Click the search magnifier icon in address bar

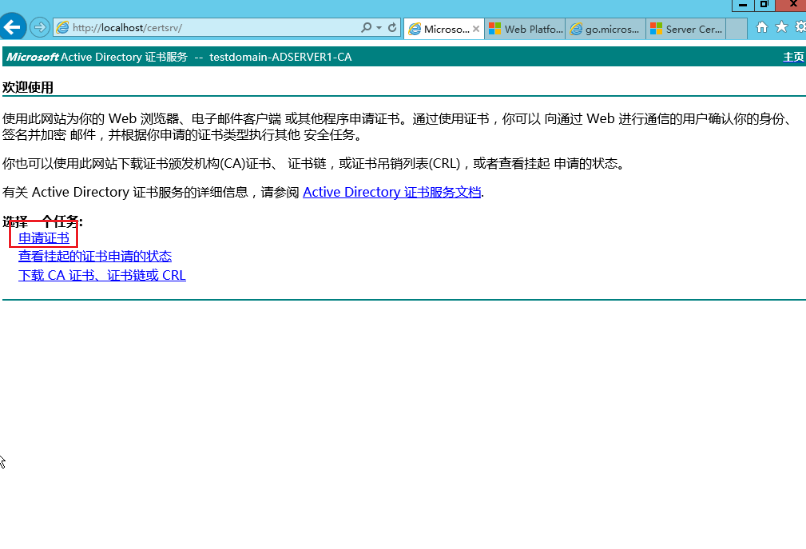tap(366, 27)
